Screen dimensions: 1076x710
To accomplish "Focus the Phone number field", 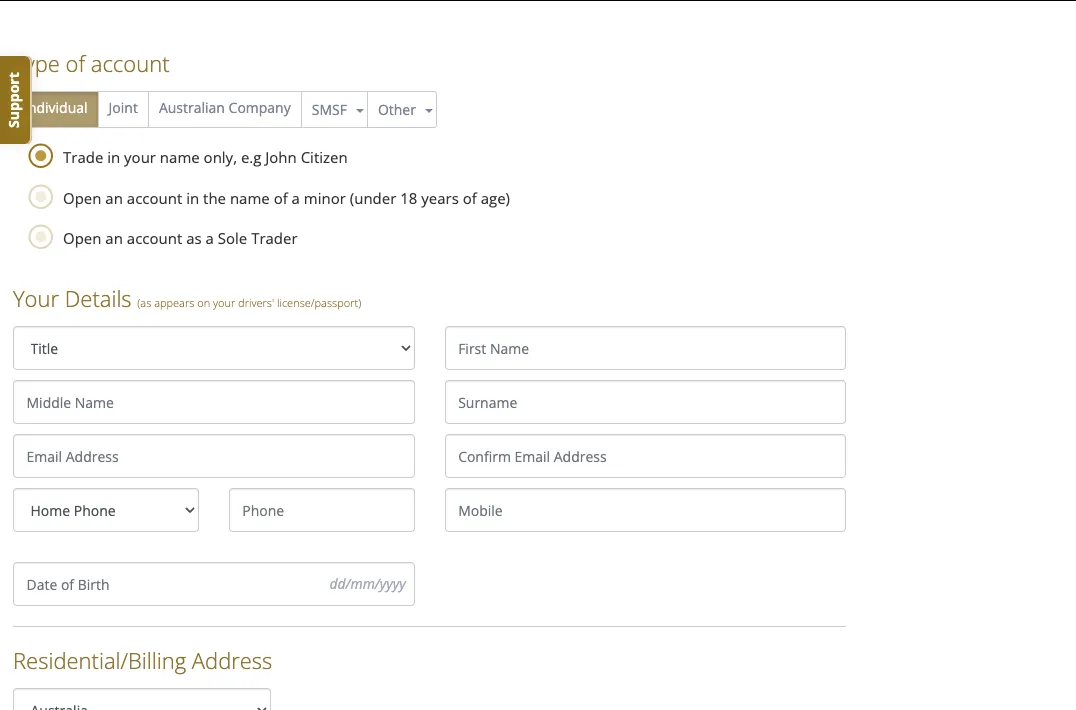I will pyautogui.click(x=322, y=510).
